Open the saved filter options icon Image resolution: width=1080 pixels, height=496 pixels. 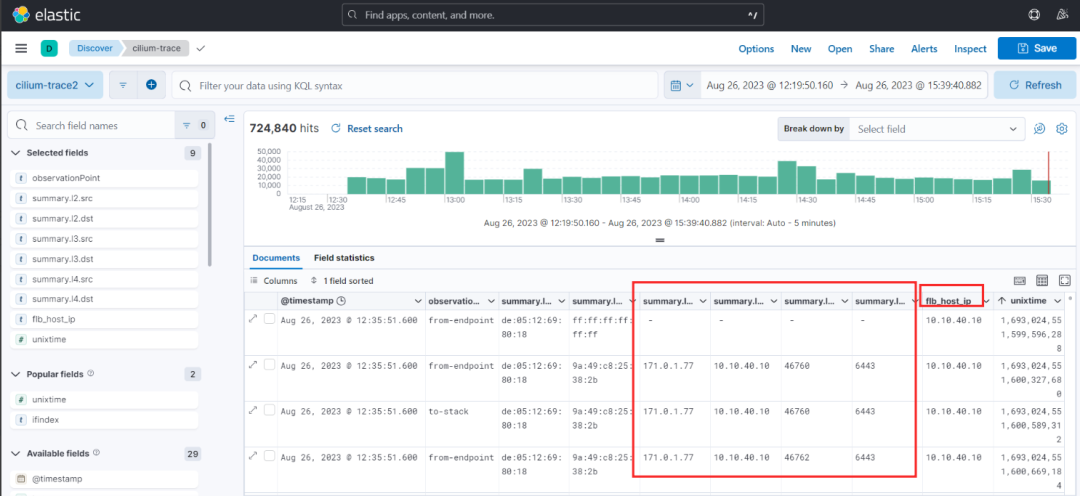(x=123, y=85)
